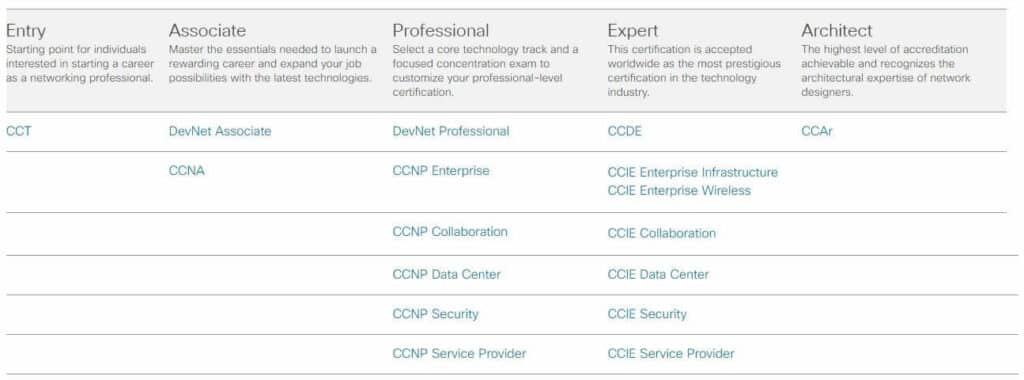Open CCNP Enterprise certification
1024x380 pixels.
(x=441, y=171)
